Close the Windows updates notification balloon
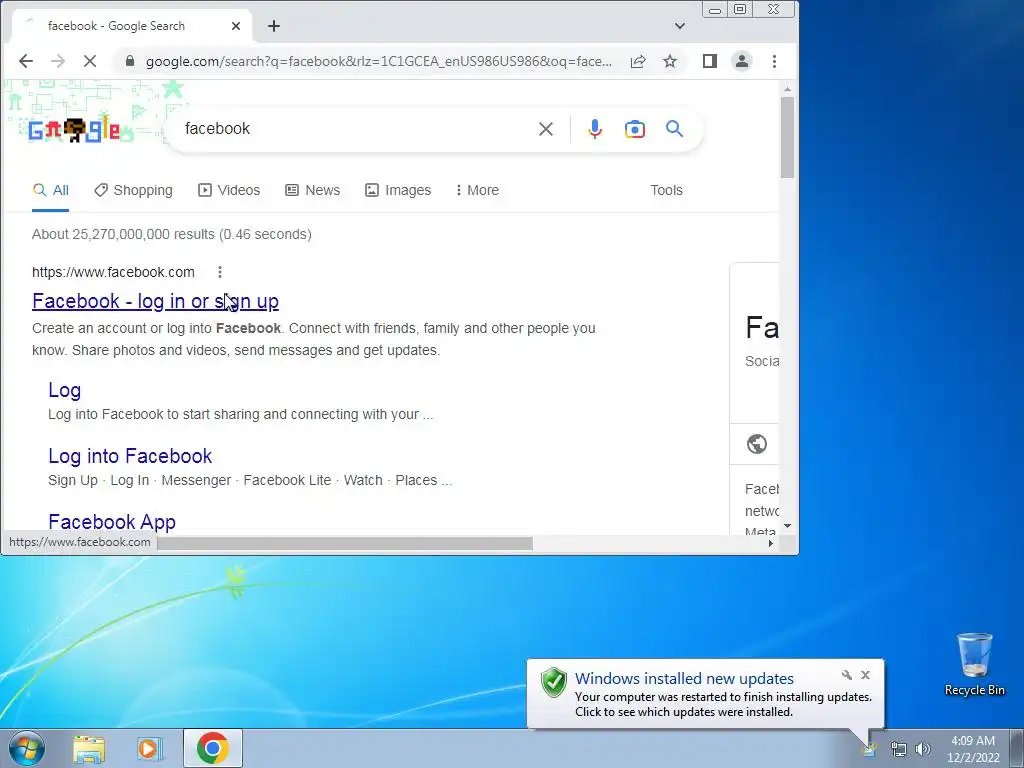 coord(865,675)
